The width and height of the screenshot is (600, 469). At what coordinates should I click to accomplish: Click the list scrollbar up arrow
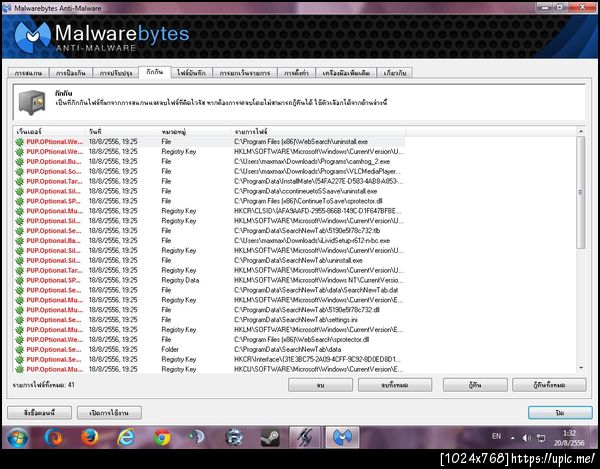pyautogui.click(x=581, y=131)
